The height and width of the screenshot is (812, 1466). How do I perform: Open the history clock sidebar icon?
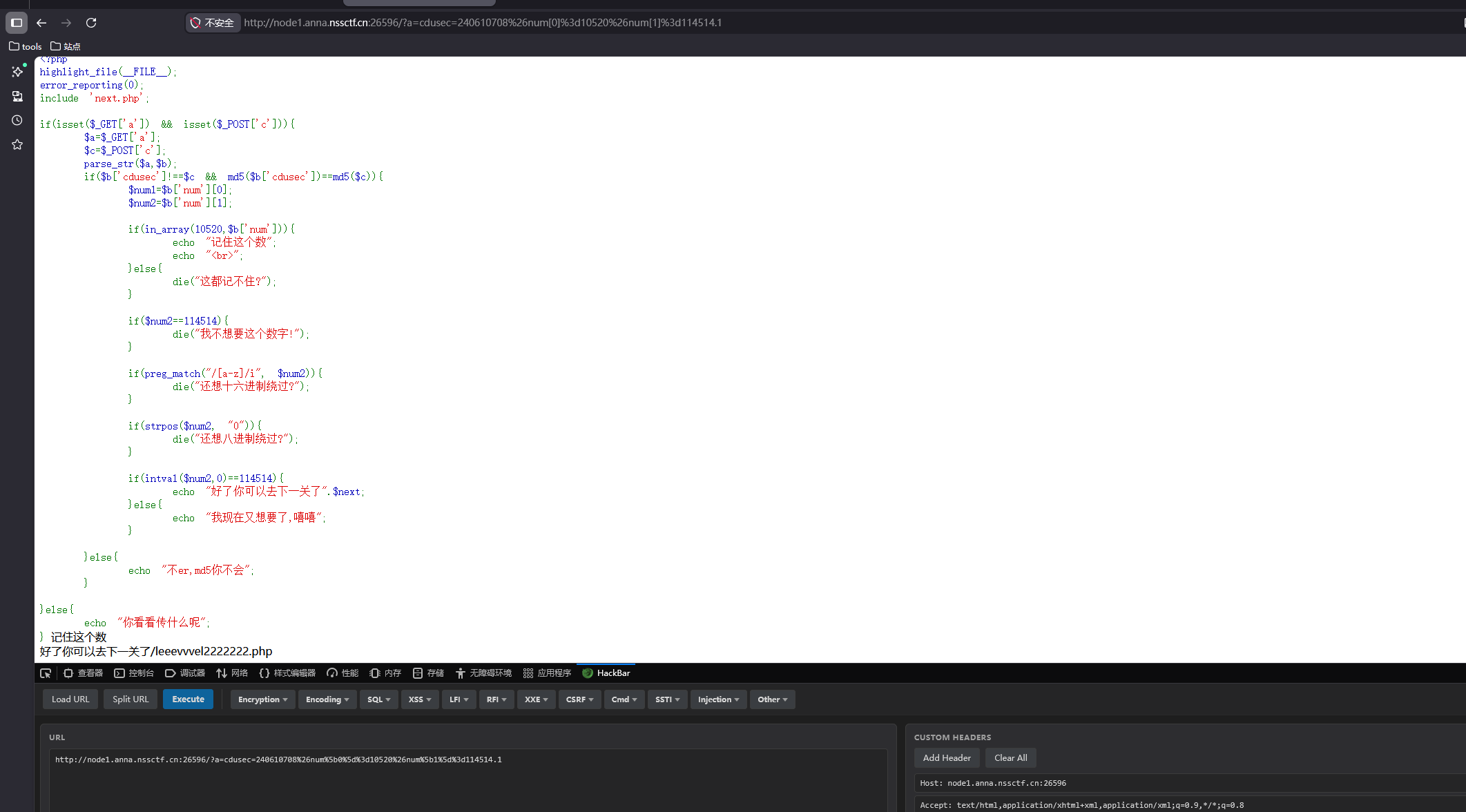pyautogui.click(x=17, y=120)
